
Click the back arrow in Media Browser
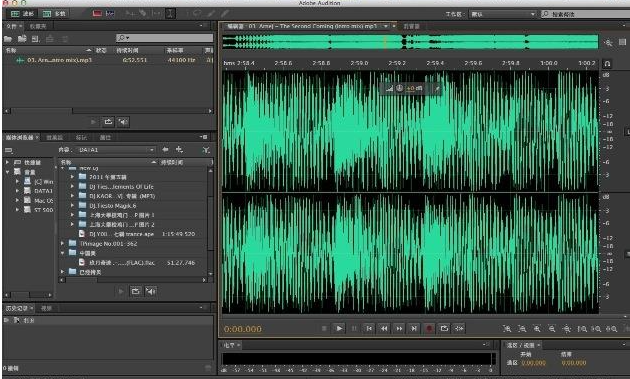166,150
